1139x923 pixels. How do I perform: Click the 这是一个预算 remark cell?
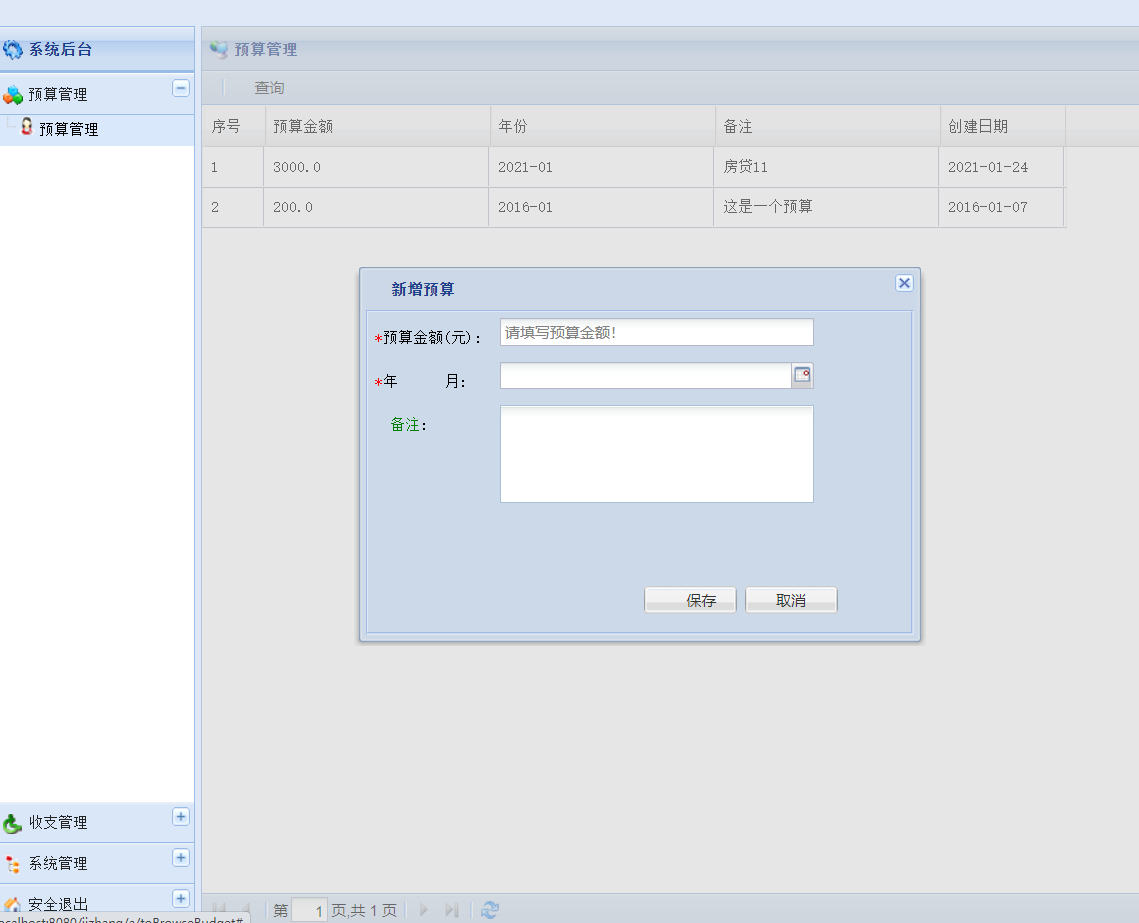(827, 207)
